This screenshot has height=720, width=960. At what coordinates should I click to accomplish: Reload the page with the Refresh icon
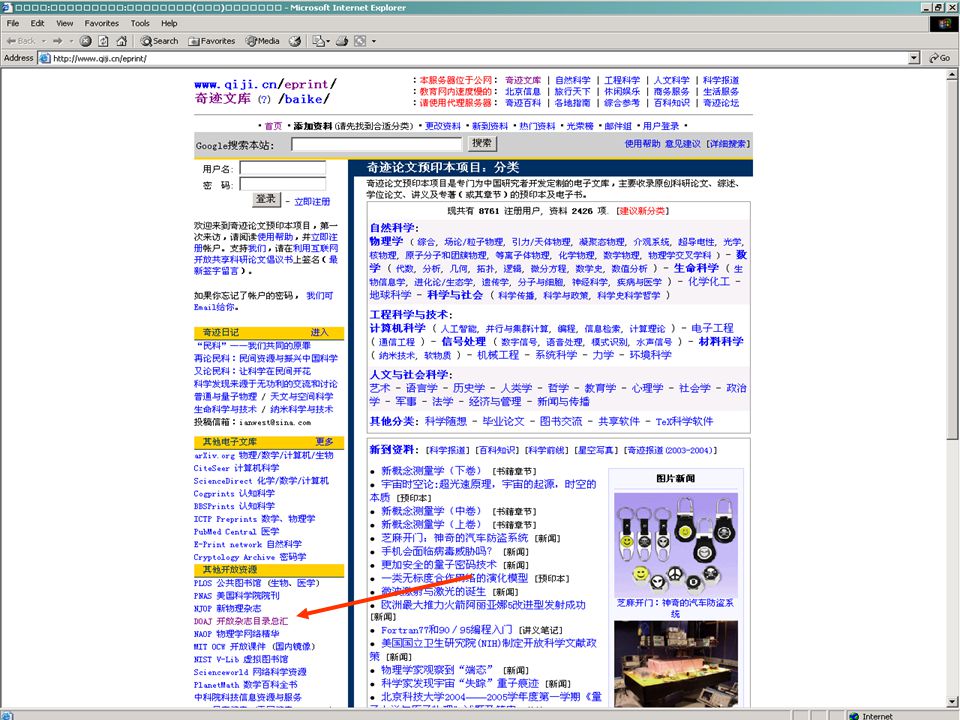click(x=103, y=41)
